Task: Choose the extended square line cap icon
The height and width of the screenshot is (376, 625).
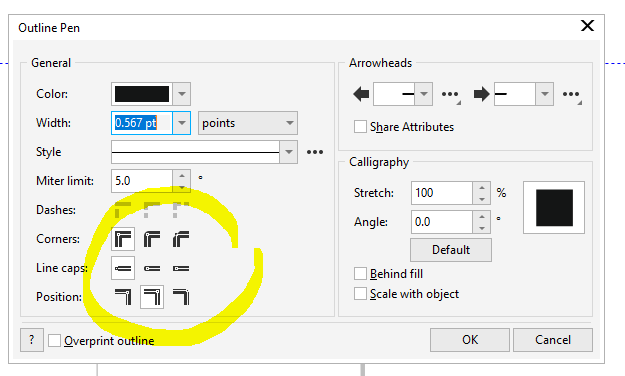Action: 181,268
